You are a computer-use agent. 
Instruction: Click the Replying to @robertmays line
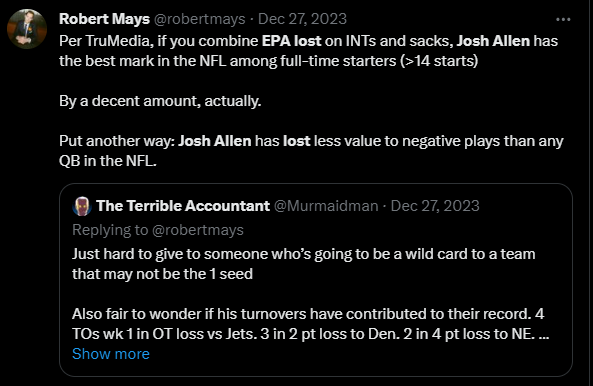pyautogui.click(x=158, y=230)
